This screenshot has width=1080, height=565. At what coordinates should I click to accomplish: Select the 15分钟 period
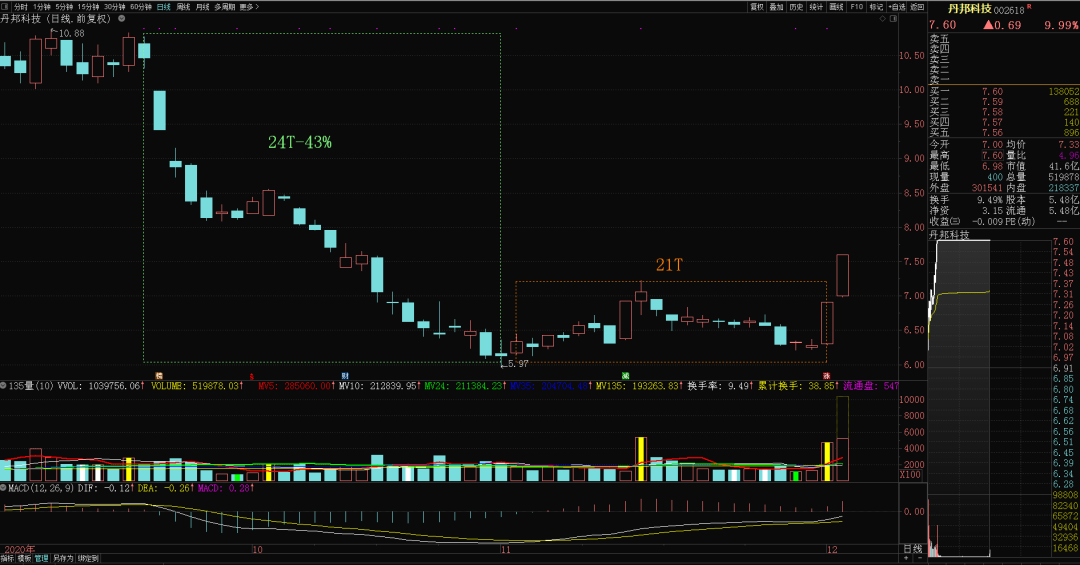[88, 6]
